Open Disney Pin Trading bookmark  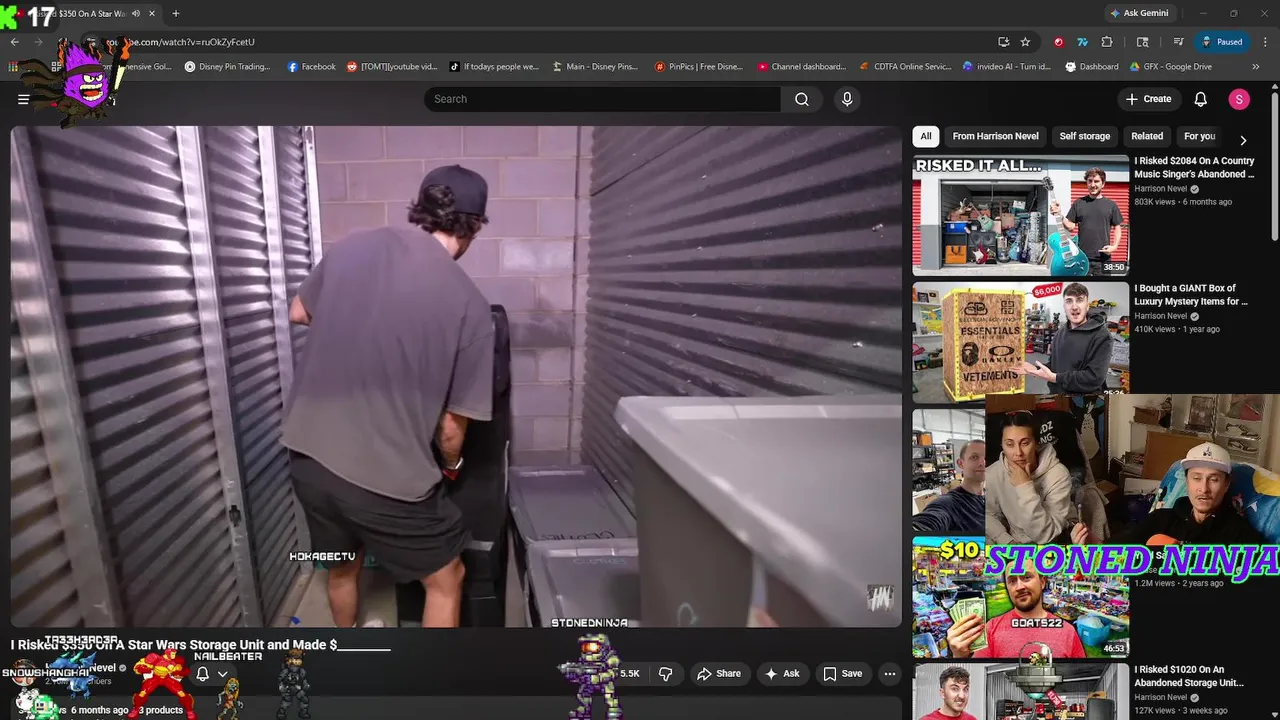[227, 67]
